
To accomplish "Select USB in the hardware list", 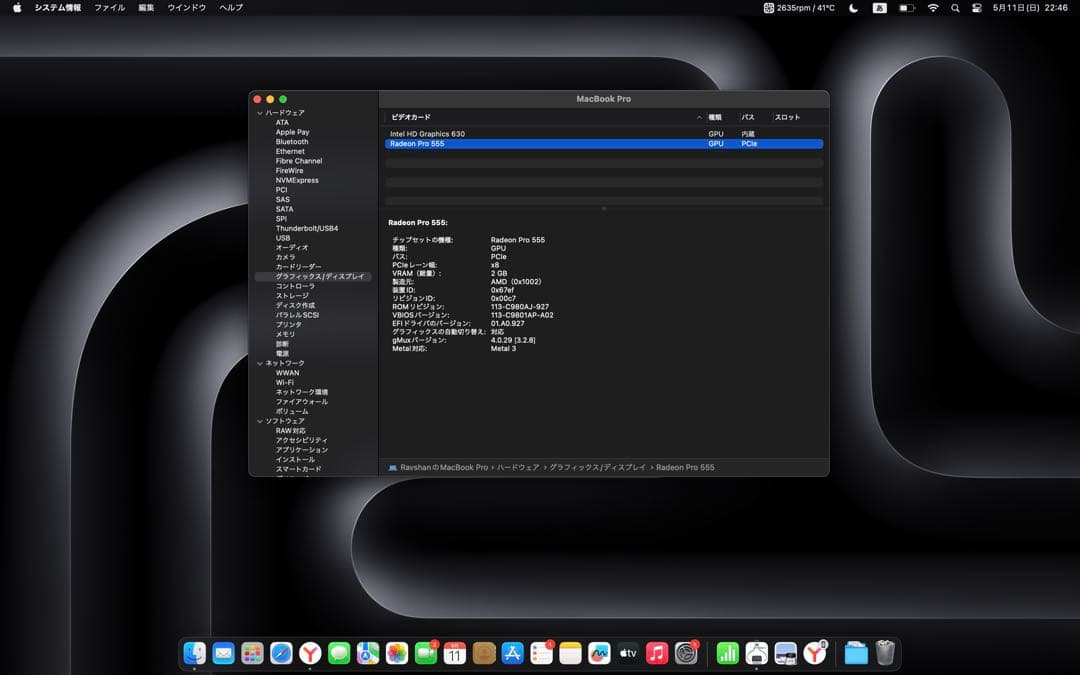I will click(283, 238).
